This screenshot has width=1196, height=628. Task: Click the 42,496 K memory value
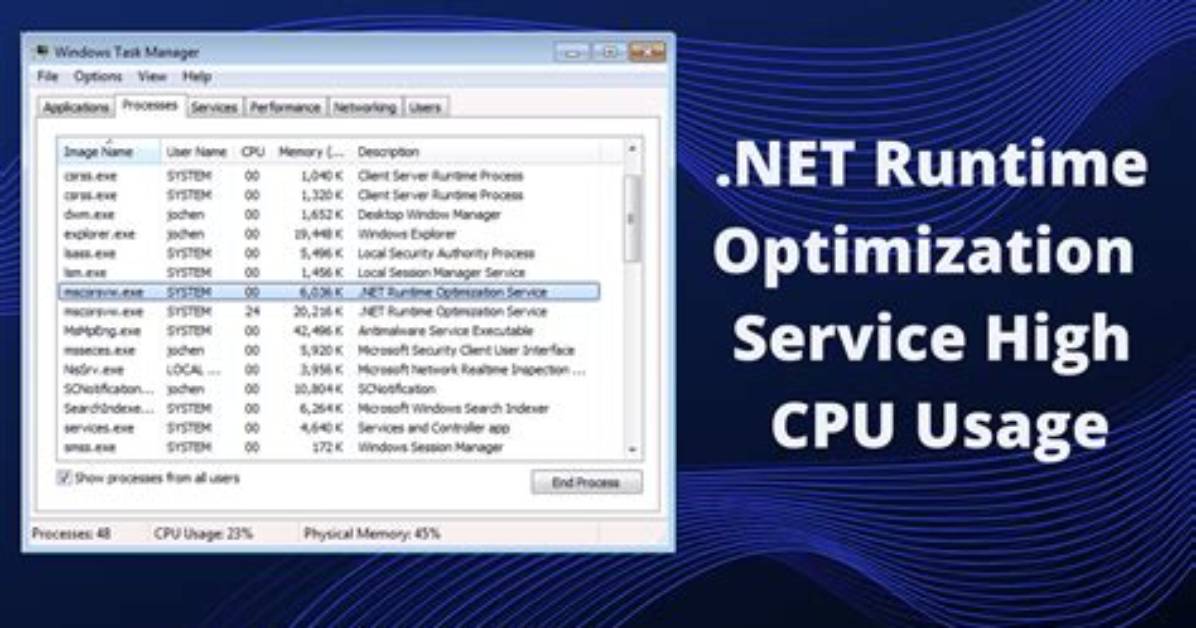click(x=318, y=331)
